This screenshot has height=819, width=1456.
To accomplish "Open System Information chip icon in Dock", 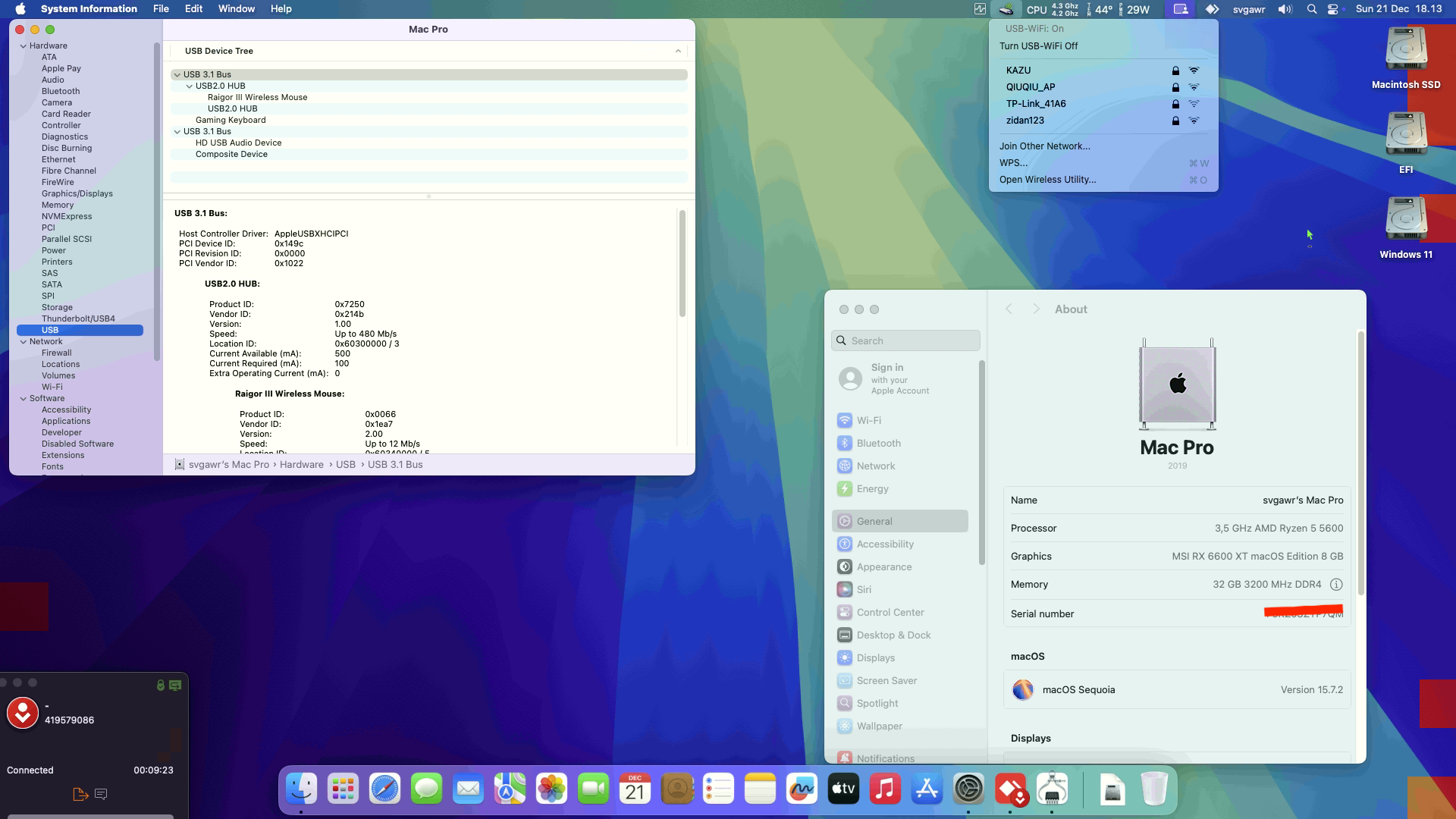I will (x=1052, y=789).
